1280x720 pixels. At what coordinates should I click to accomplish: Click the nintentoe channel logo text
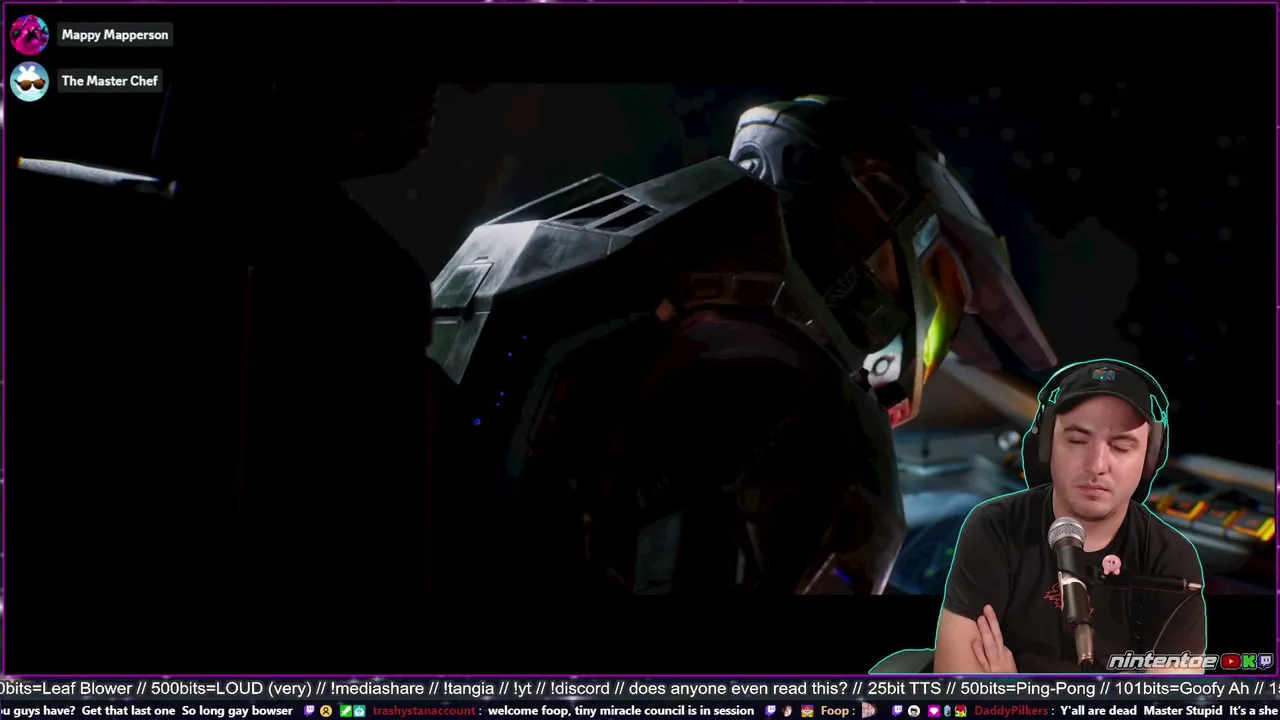coord(1163,661)
